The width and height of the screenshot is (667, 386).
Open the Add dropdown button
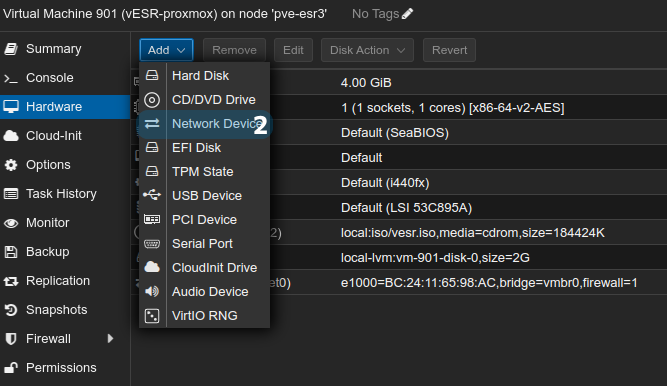tap(166, 50)
